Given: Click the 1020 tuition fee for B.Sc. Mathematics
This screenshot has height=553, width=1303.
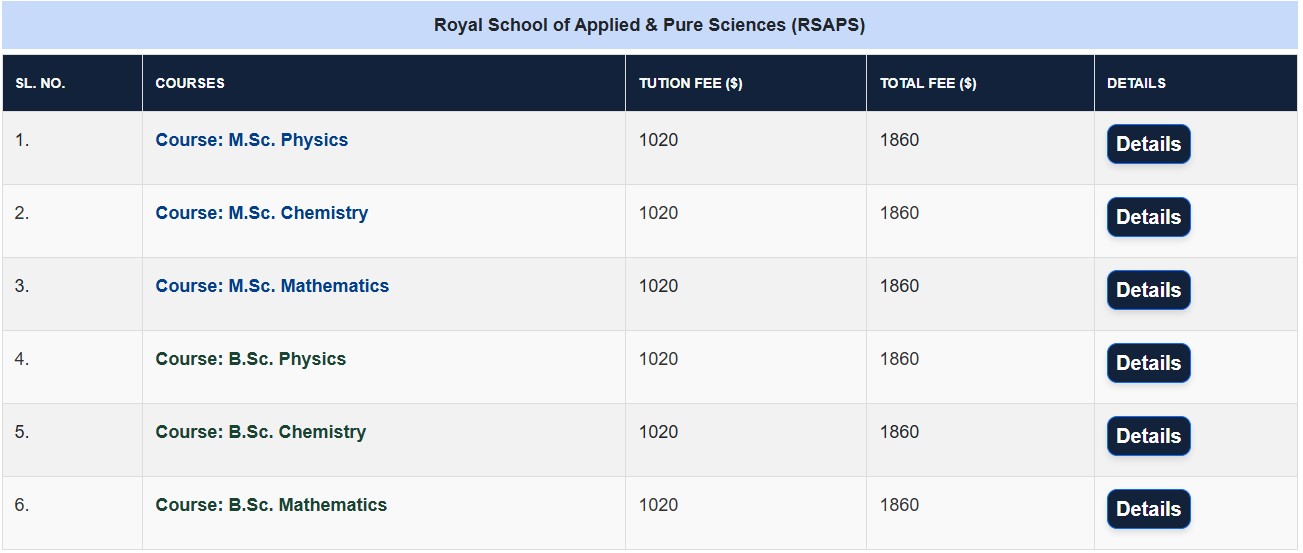Looking at the screenshot, I should 658,505.
